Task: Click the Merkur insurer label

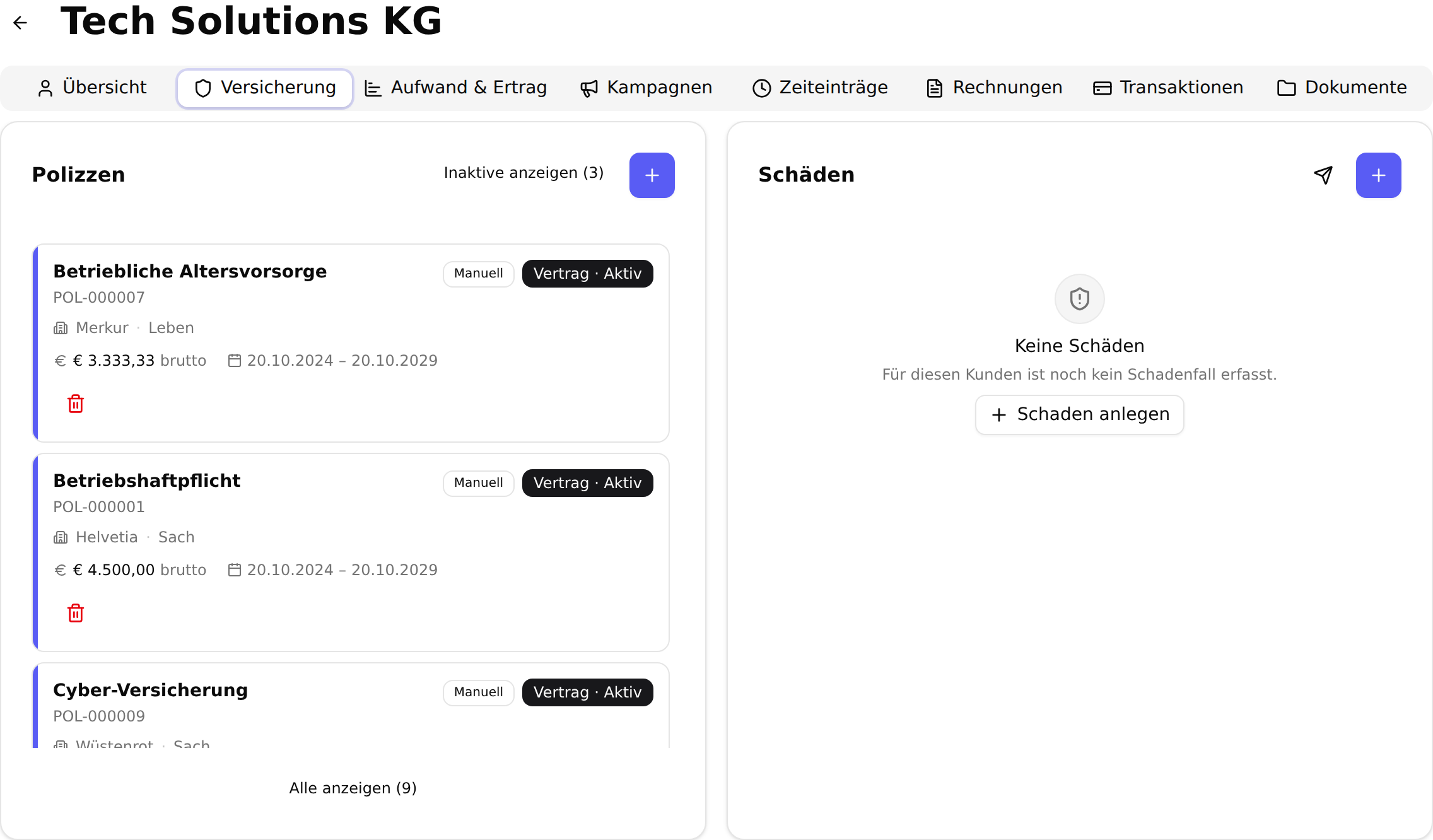Action: coord(102,328)
